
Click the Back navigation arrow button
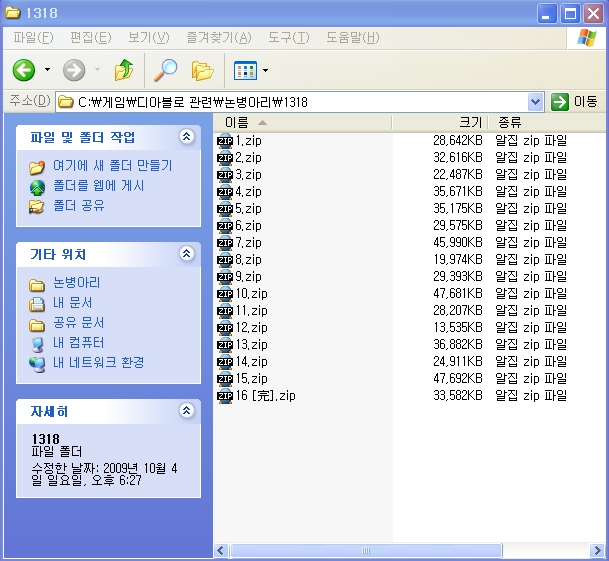pos(23,70)
